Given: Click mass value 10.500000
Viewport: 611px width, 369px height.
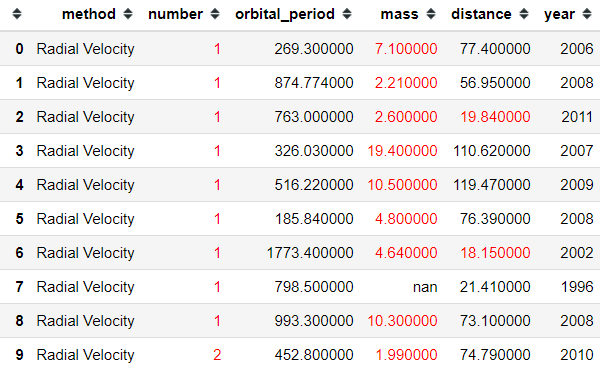Looking at the screenshot, I should 402,184.
